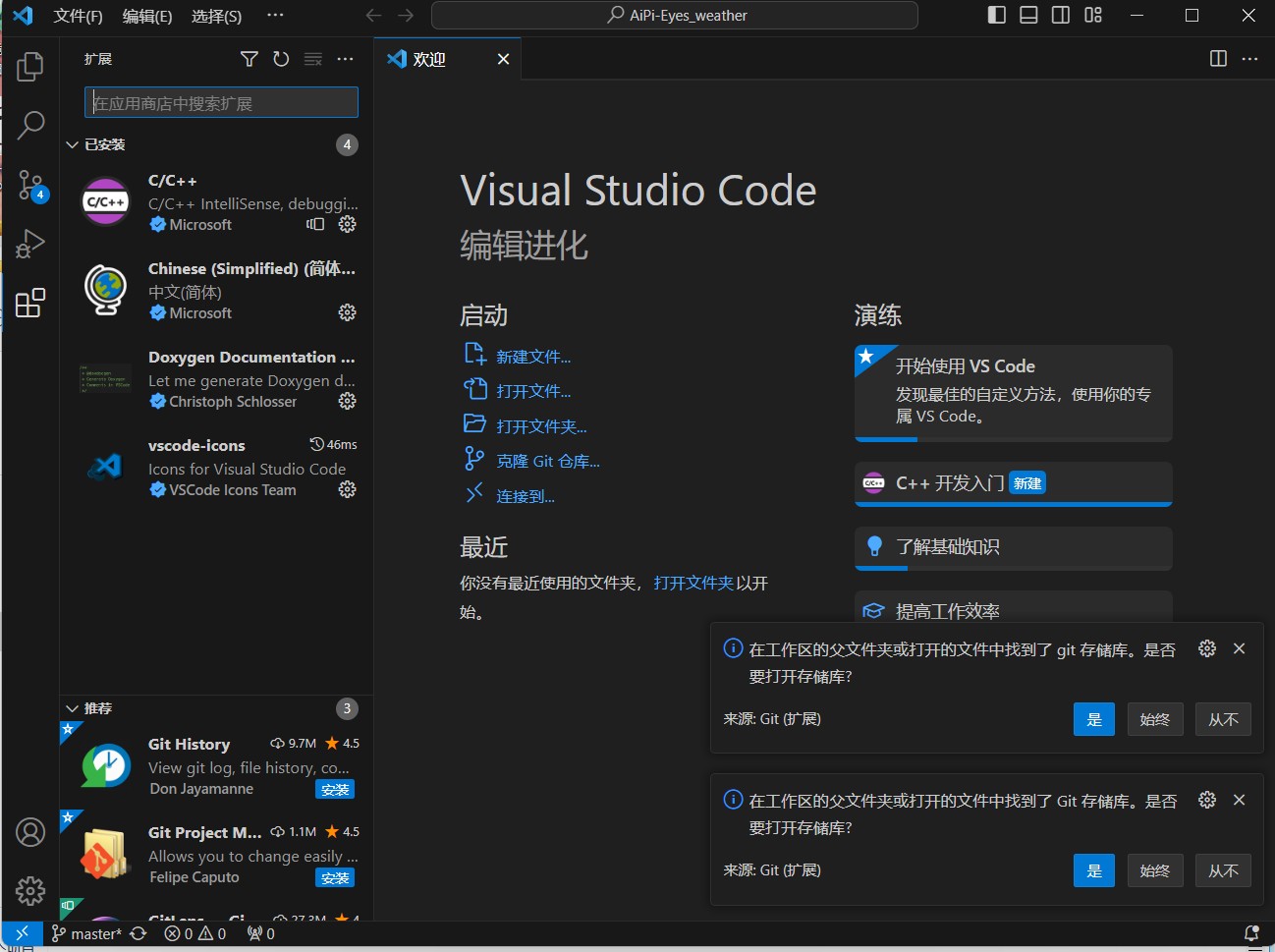Install the Git History extension

(x=335, y=790)
